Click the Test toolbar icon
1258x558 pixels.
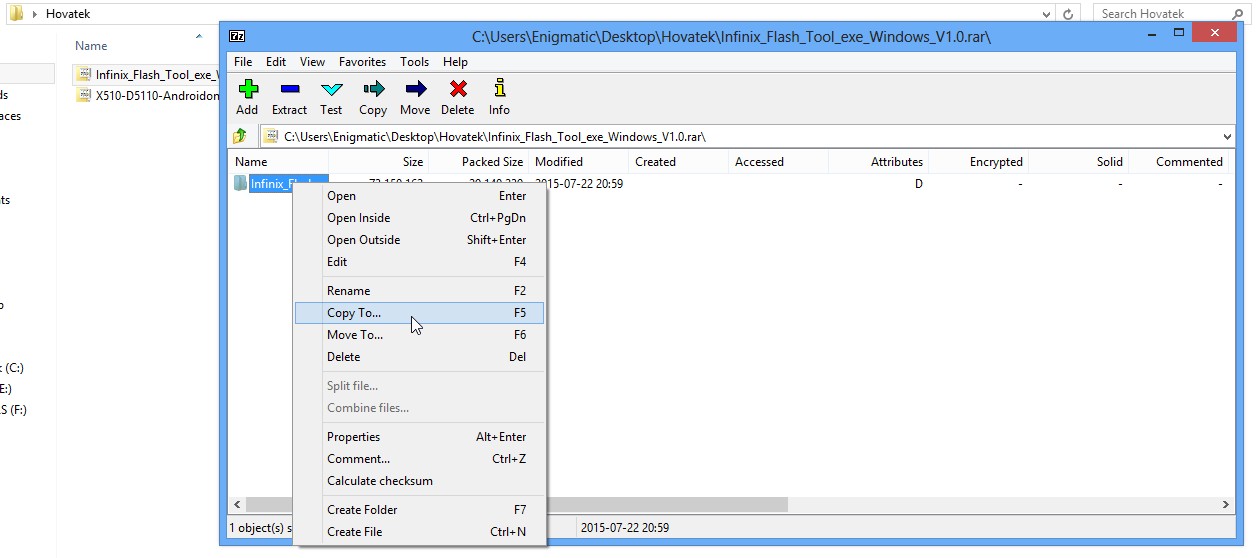tap(331, 90)
